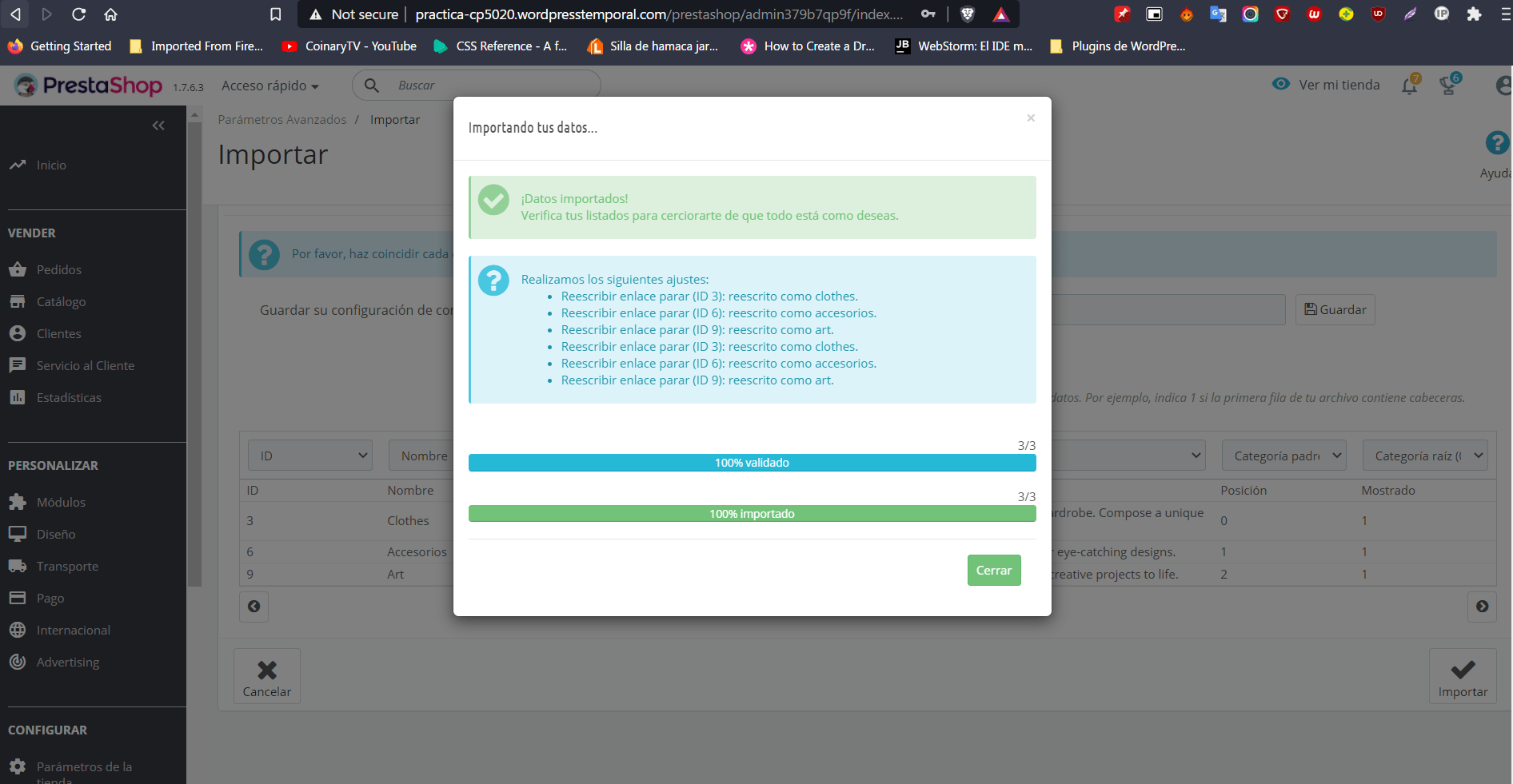Click the Parámetros Avanzados breadcrumb
The width and height of the screenshot is (1513, 784).
pyautogui.click(x=282, y=120)
